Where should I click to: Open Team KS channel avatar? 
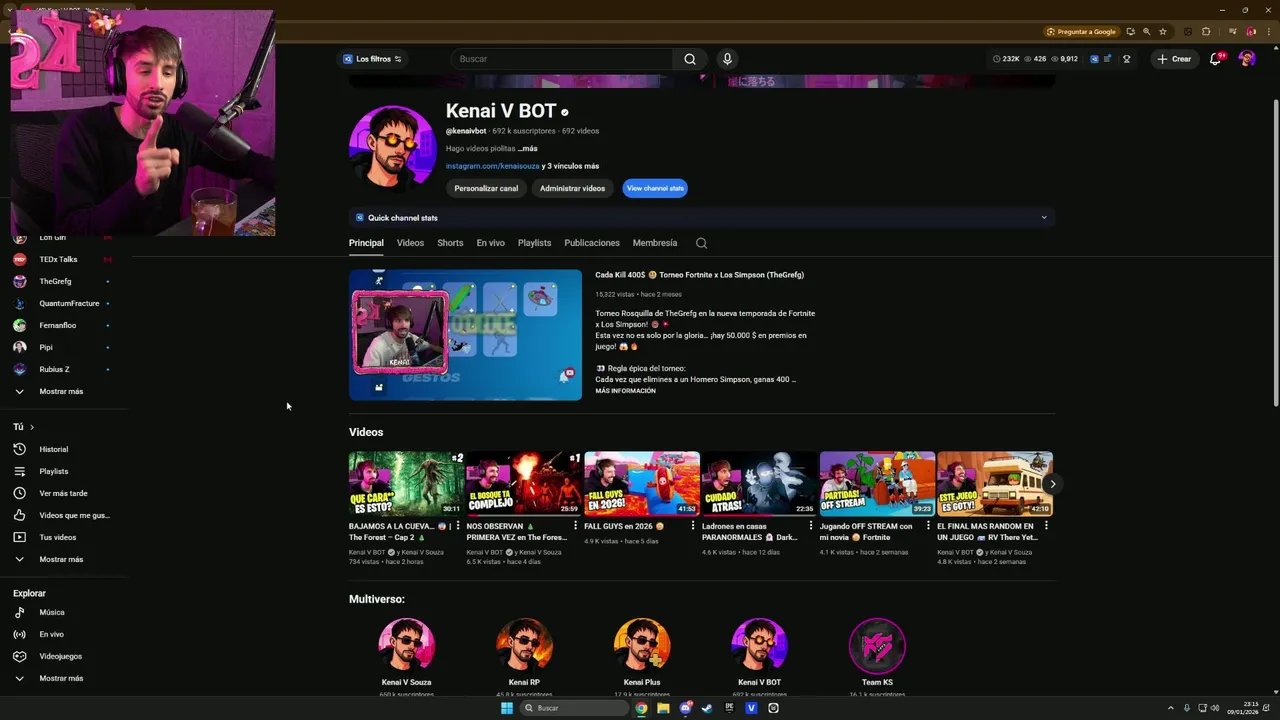877,646
